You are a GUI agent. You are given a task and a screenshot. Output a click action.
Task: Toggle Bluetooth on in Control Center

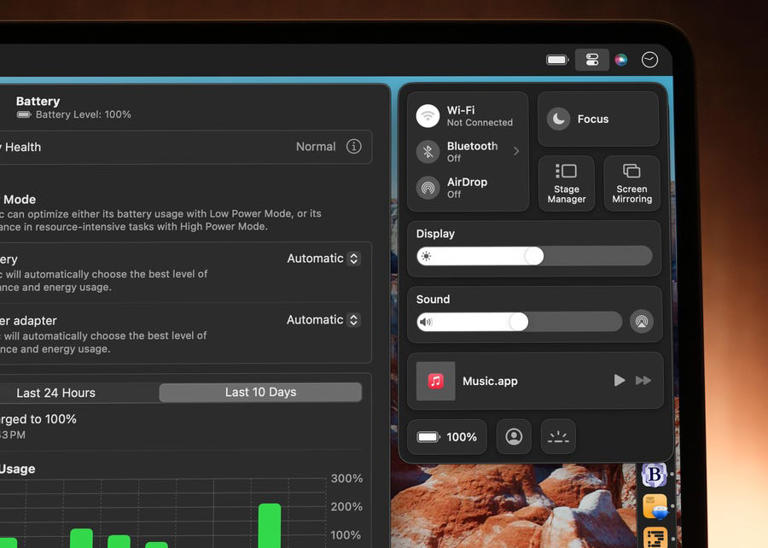(428, 152)
